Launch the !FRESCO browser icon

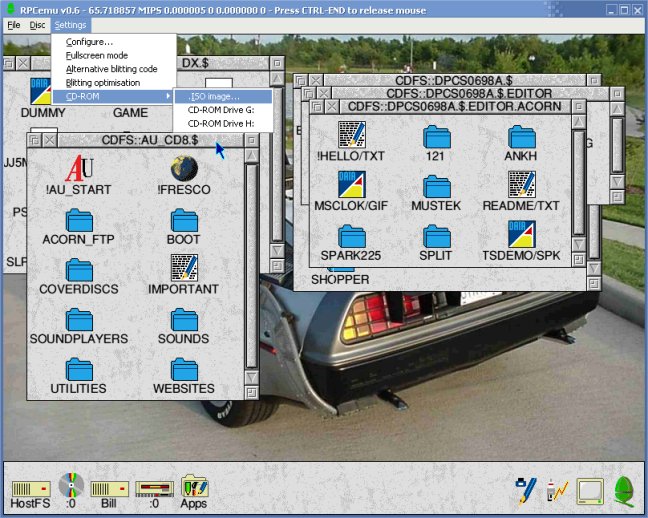[x=183, y=169]
